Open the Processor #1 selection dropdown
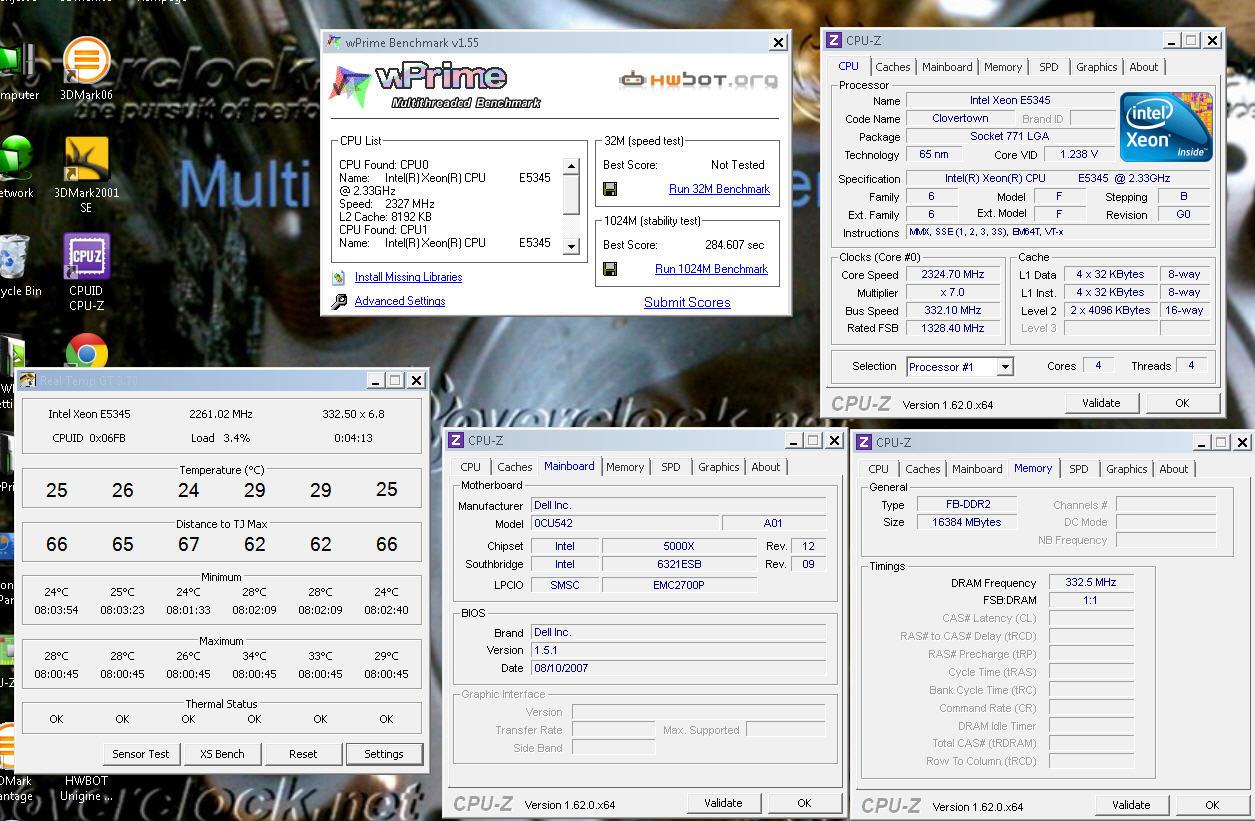This screenshot has width=1255, height=821. 1005,367
